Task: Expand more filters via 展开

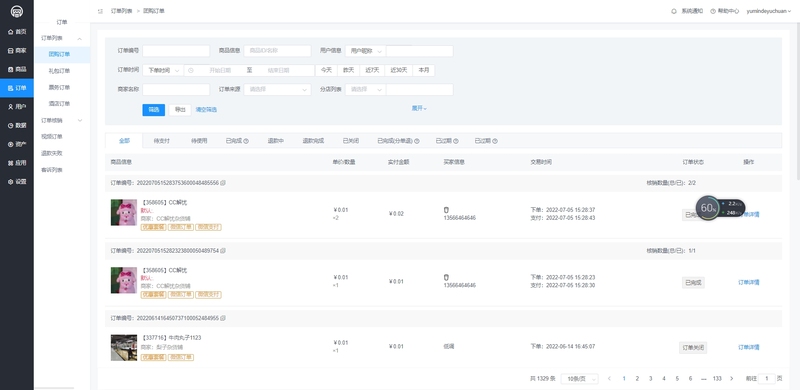Action: click(419, 108)
